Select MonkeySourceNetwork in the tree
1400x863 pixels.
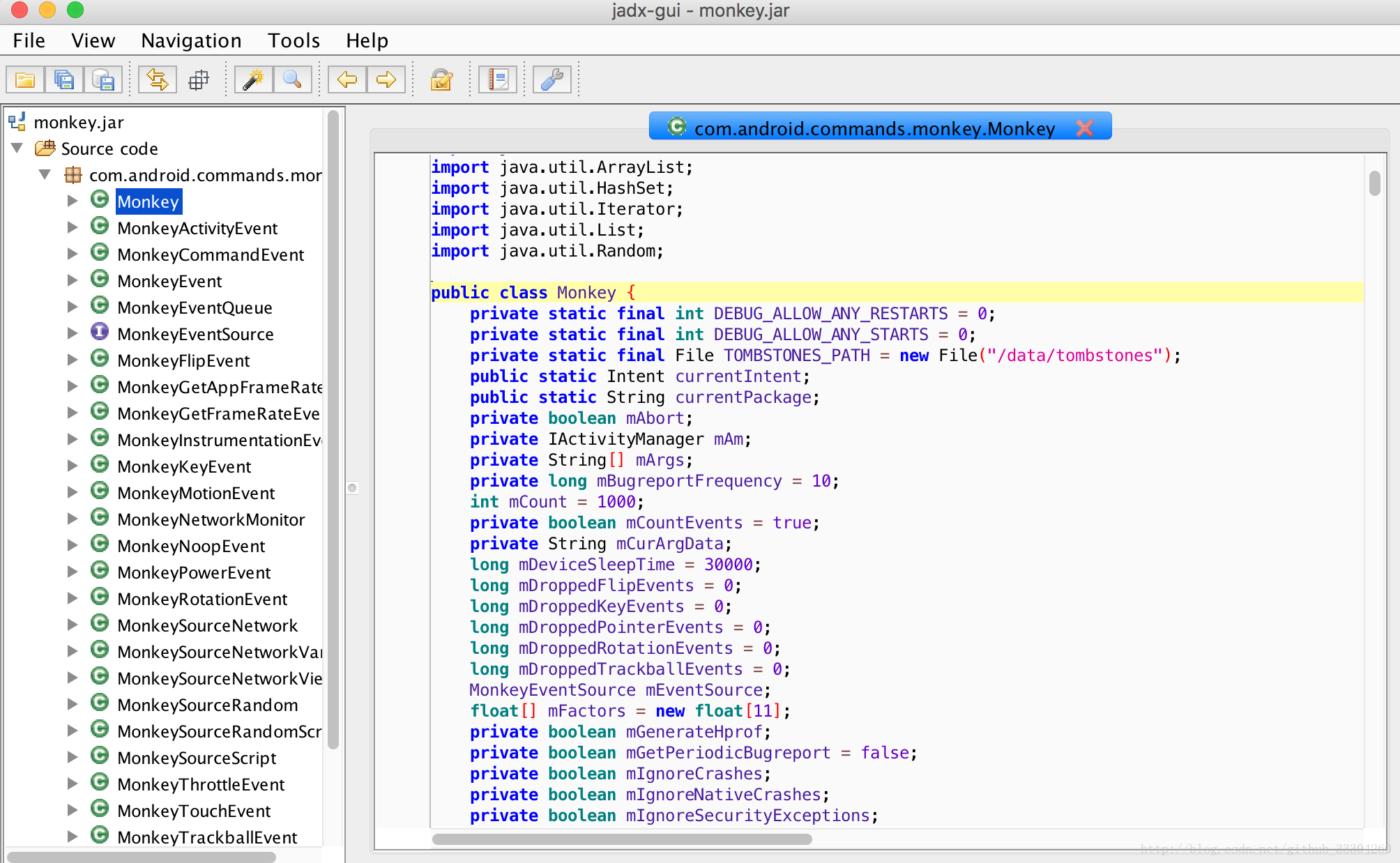click(208, 625)
